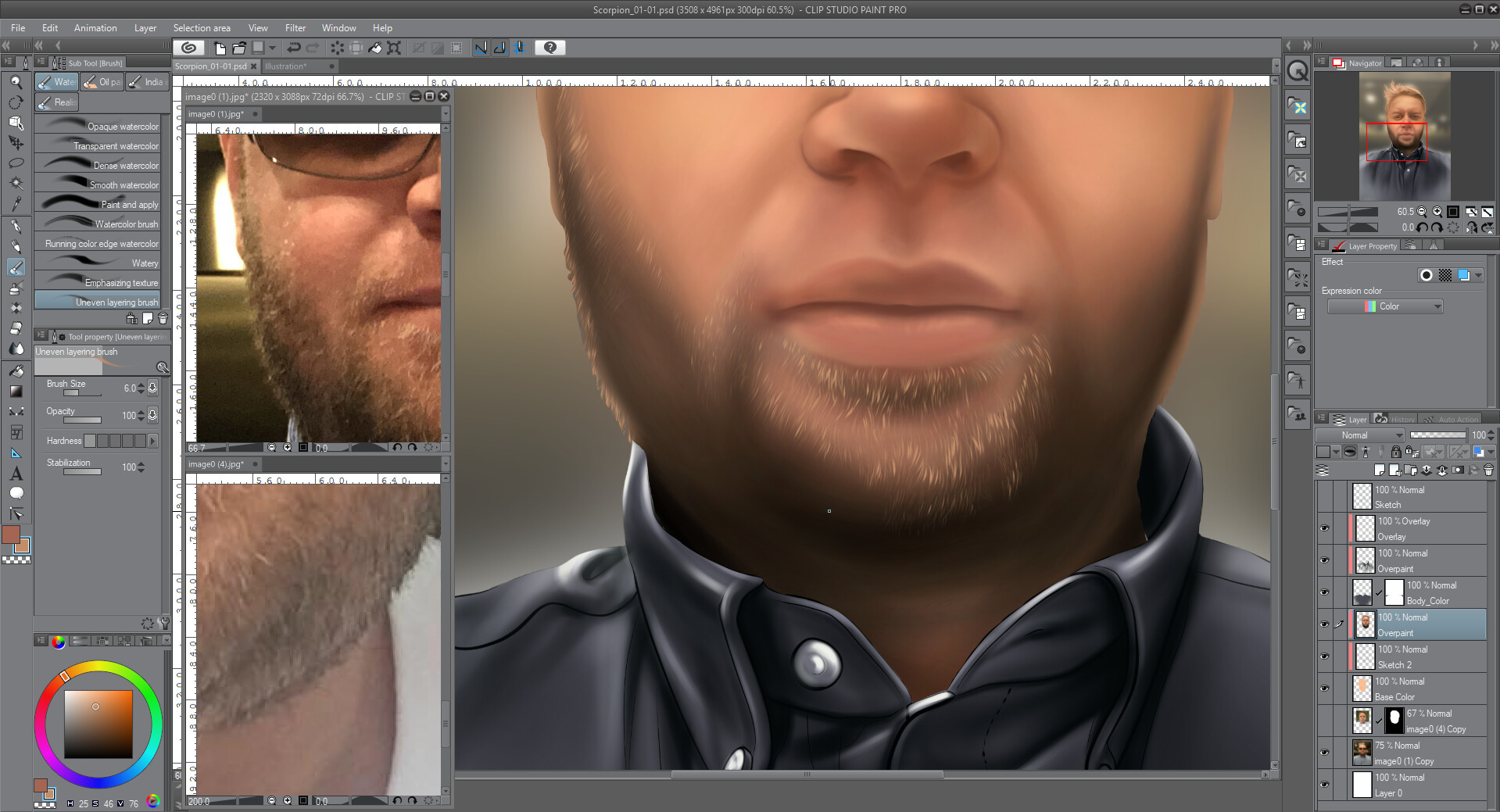1500x812 pixels.
Task: Open the Filter menu
Action: point(295,27)
